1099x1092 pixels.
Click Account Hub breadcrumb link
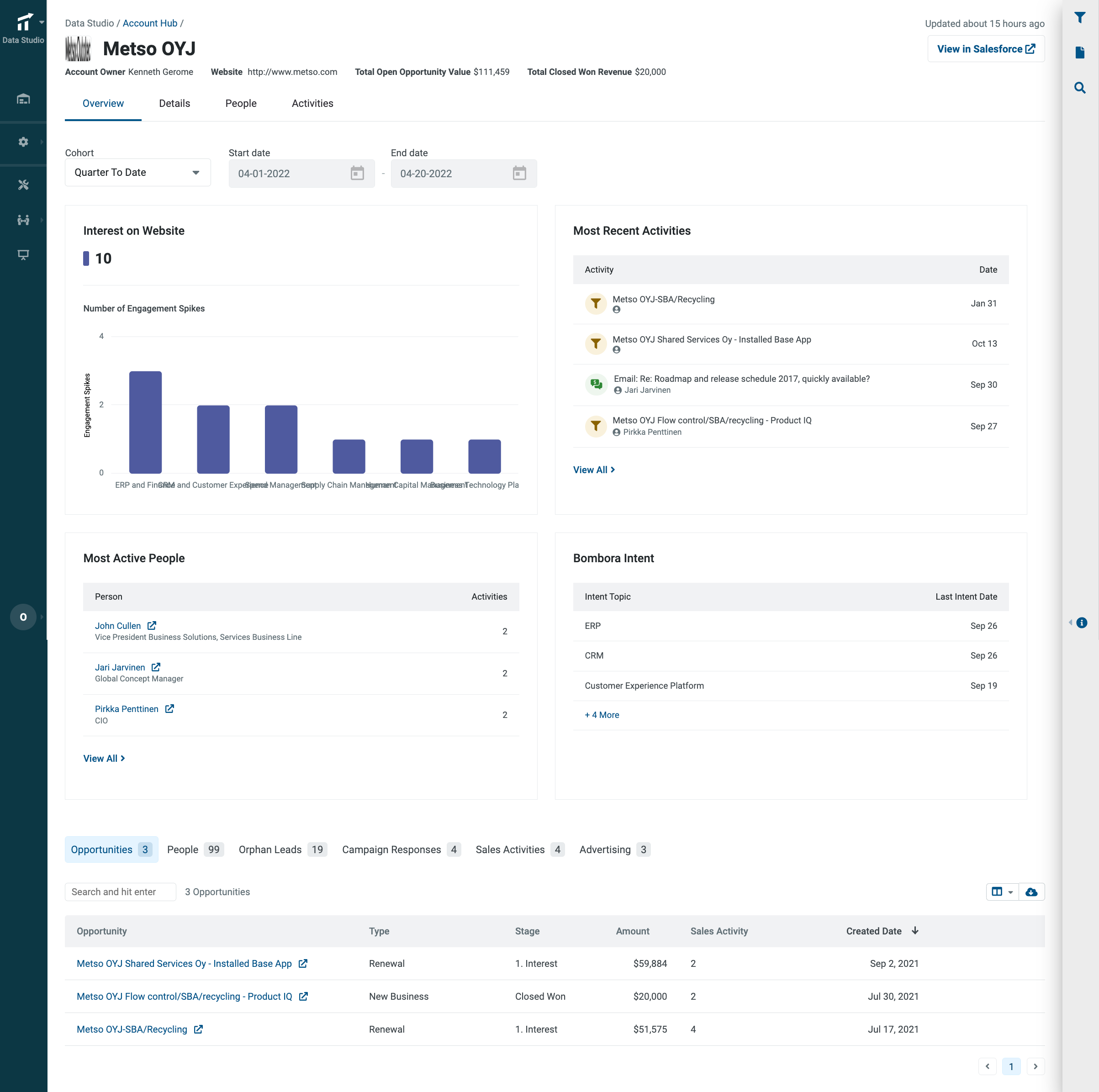point(150,23)
